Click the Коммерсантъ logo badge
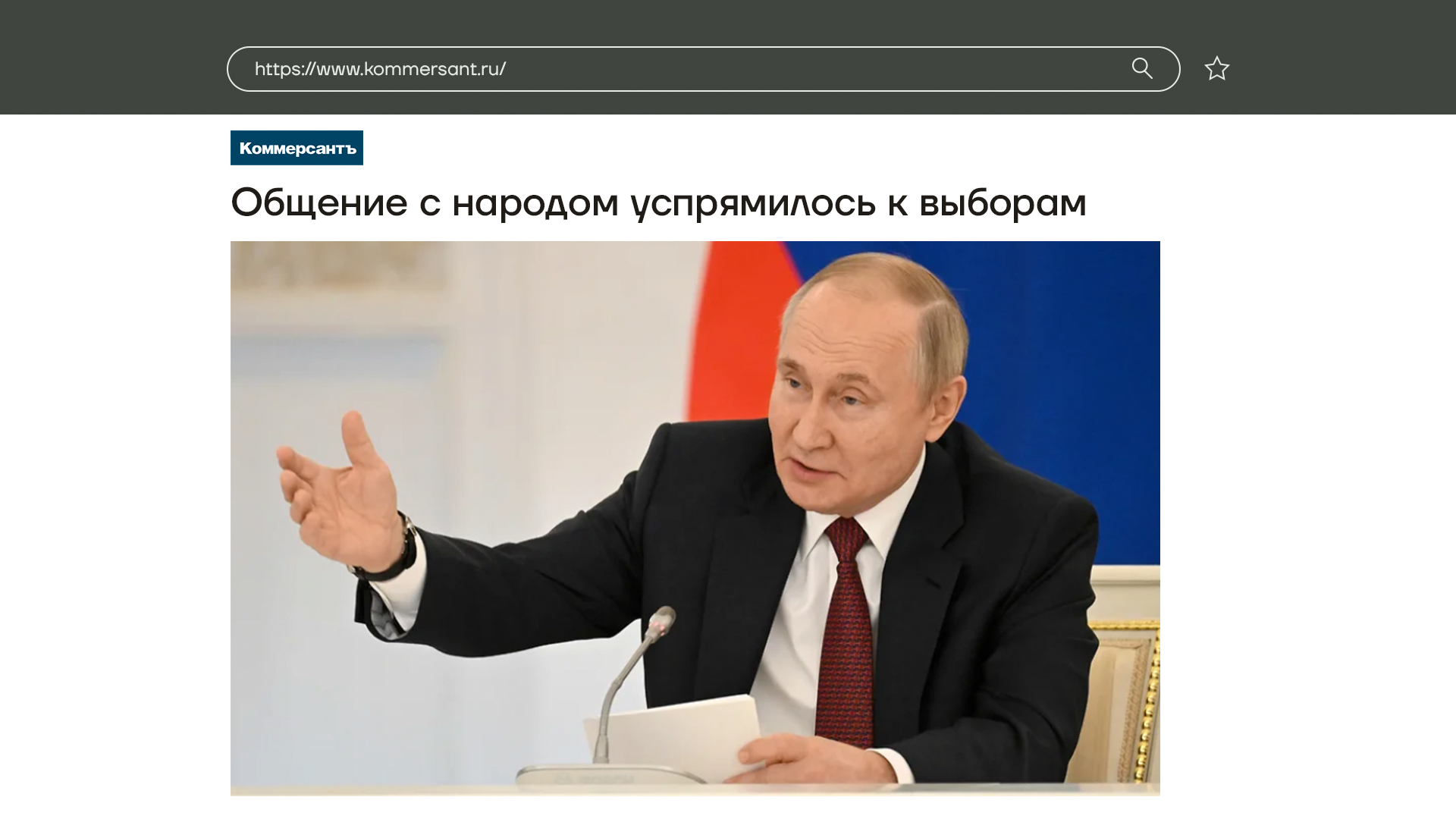Viewport: 1456px width, 819px height. click(297, 148)
